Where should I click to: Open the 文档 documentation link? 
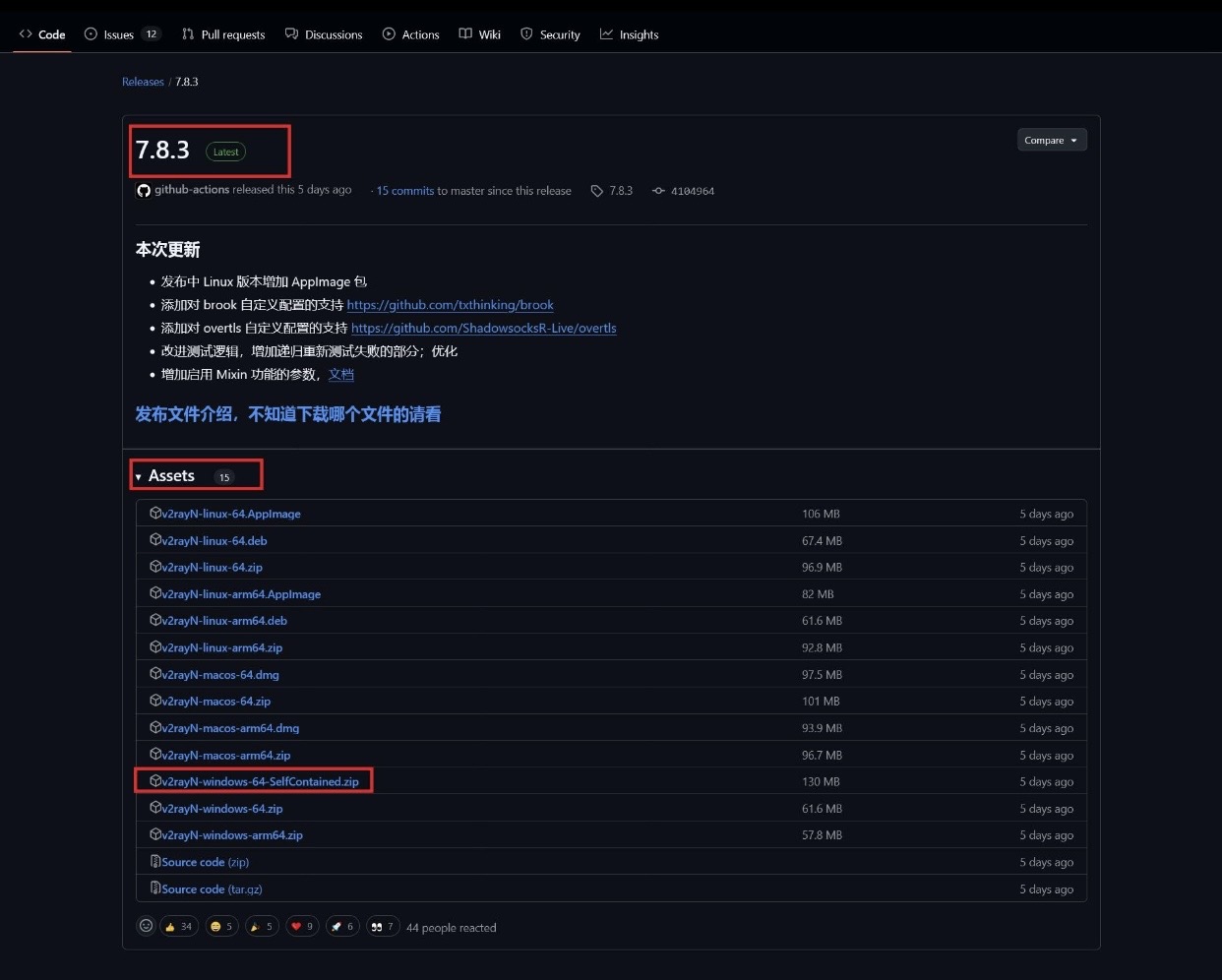(341, 375)
